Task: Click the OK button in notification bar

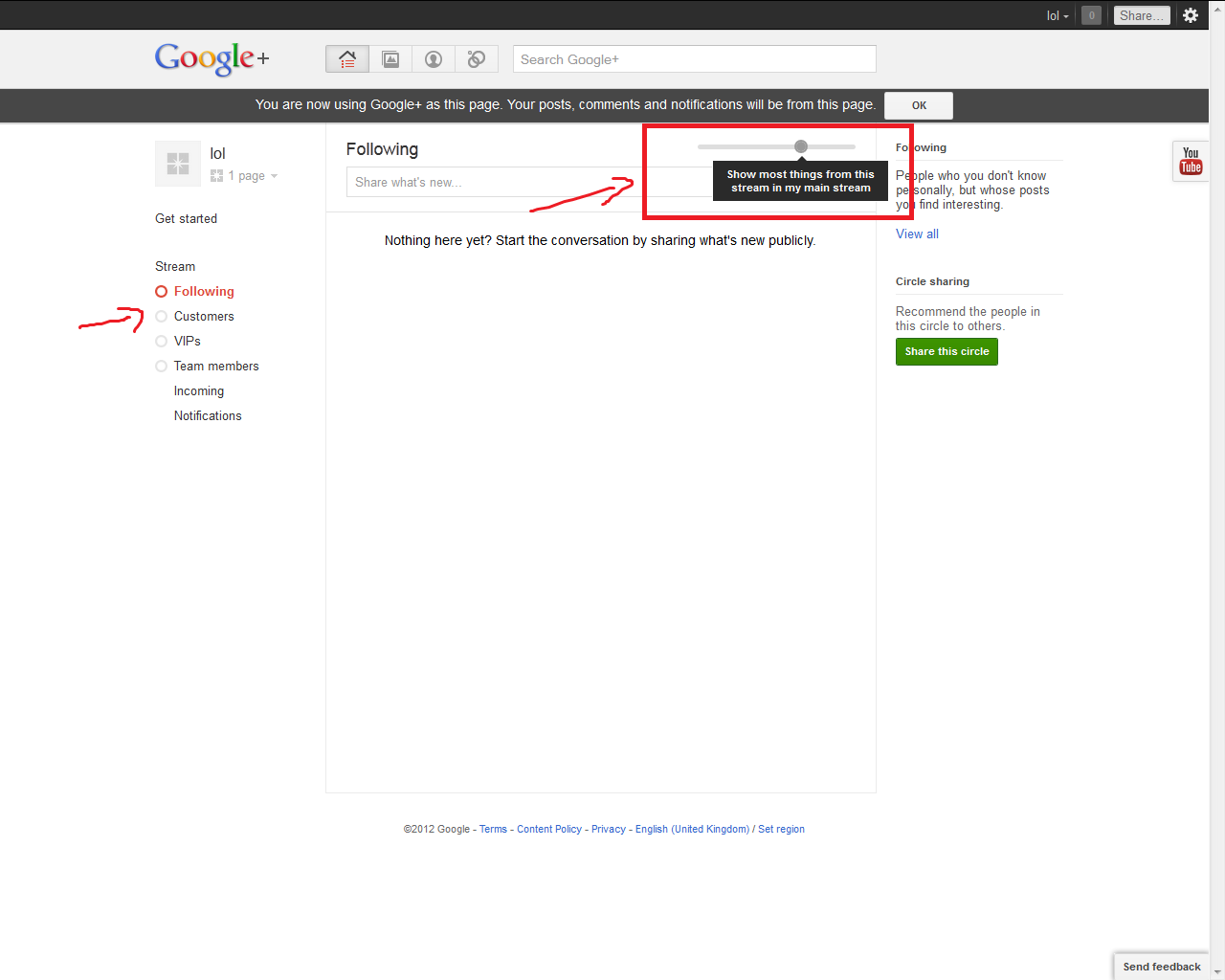Action: (919, 105)
